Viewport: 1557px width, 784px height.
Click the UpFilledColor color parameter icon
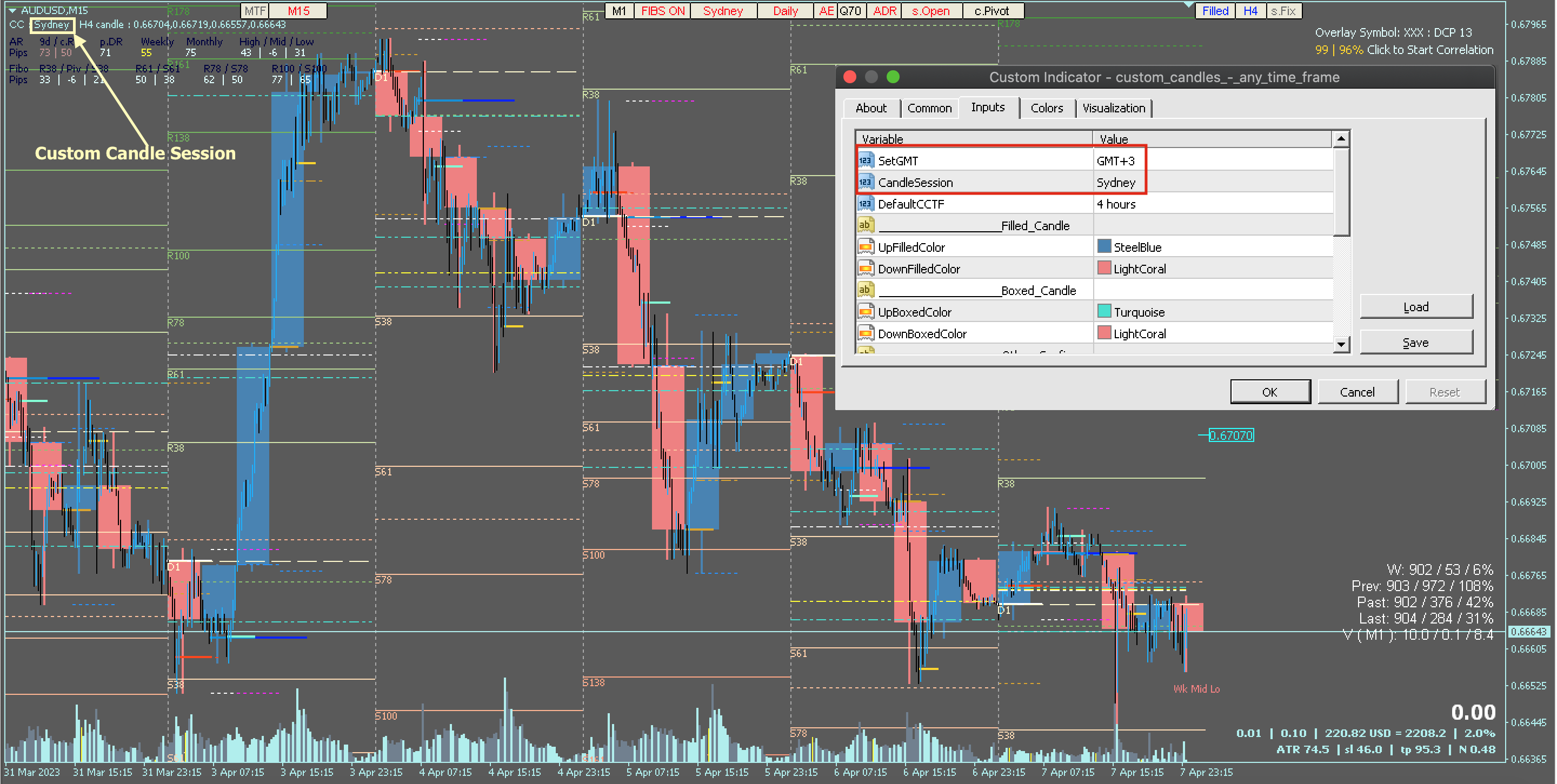click(866, 247)
